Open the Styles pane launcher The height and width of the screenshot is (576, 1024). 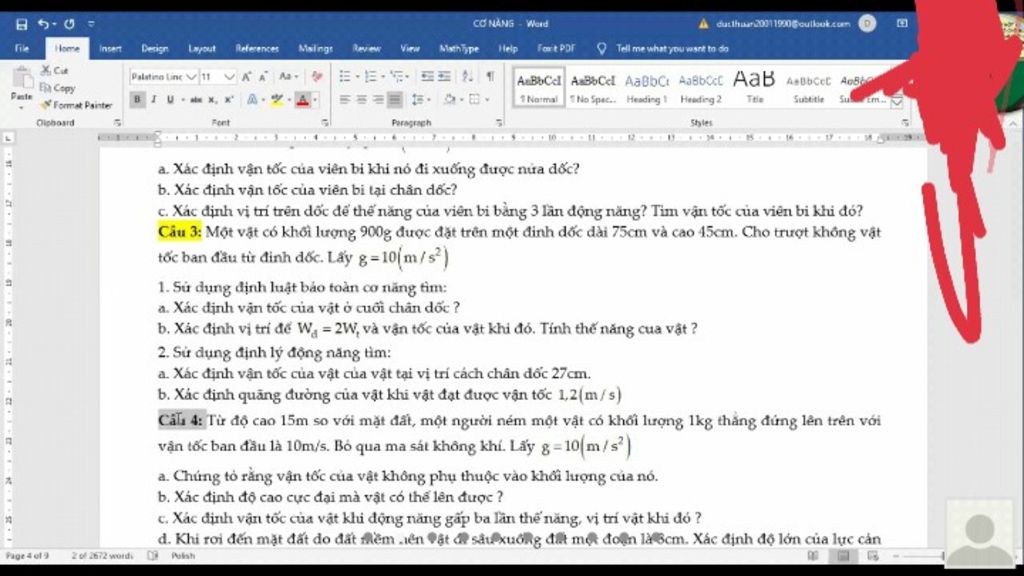point(905,123)
